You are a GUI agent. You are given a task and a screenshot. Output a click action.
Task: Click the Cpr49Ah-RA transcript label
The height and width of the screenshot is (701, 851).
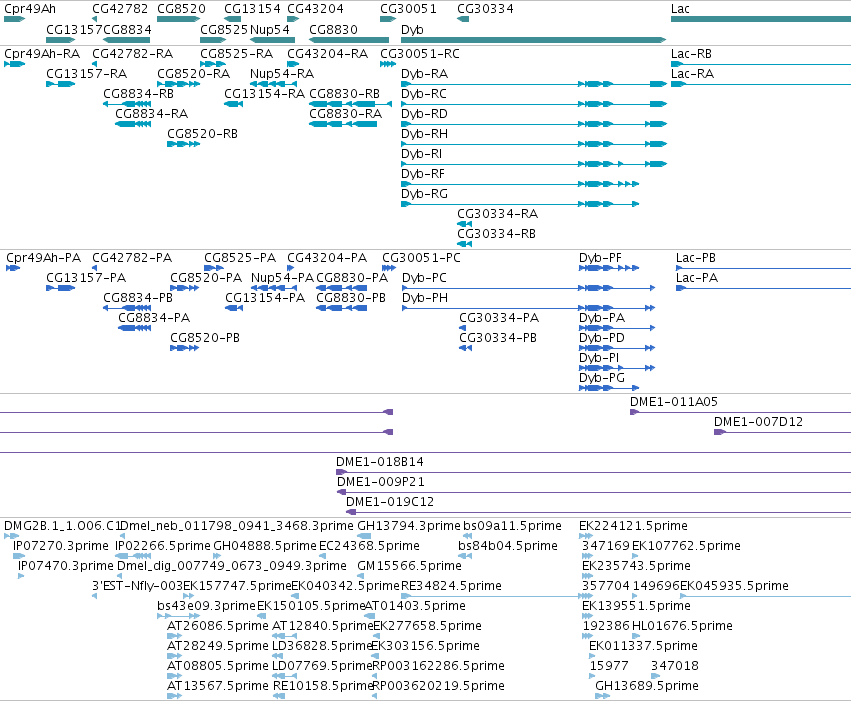click(x=42, y=54)
